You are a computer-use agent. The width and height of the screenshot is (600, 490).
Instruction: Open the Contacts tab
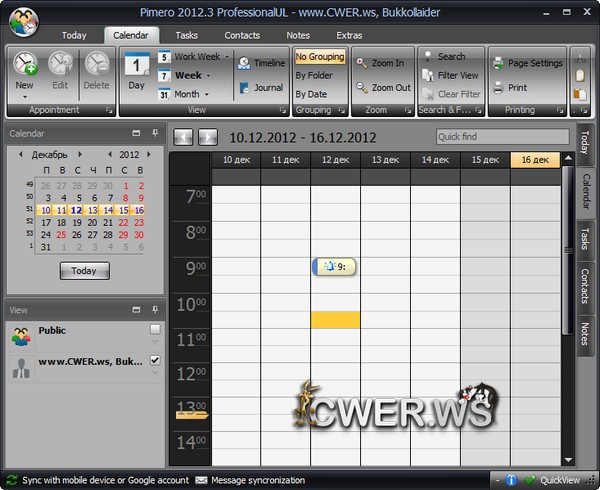coord(242,35)
